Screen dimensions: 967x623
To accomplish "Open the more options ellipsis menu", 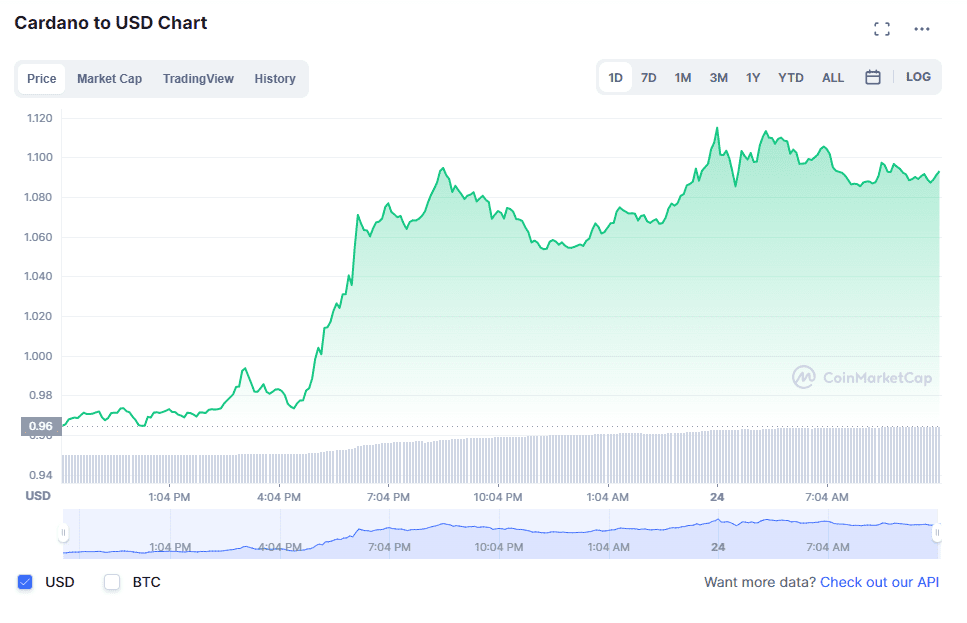I will [921, 28].
